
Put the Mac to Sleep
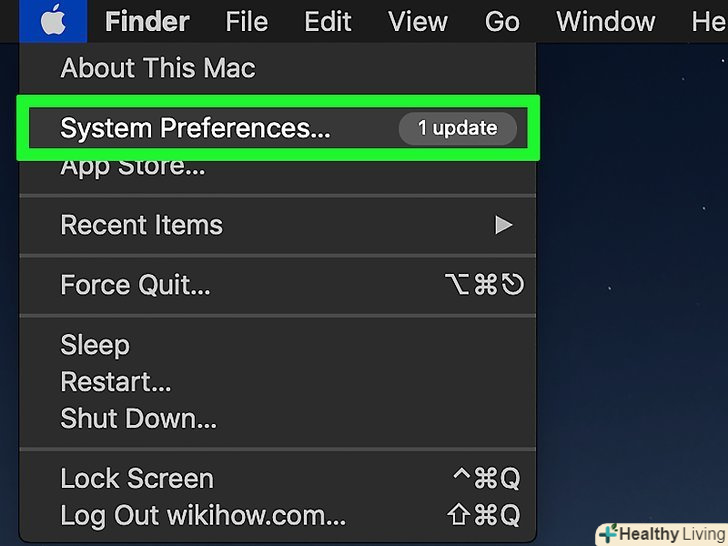[x=95, y=345]
